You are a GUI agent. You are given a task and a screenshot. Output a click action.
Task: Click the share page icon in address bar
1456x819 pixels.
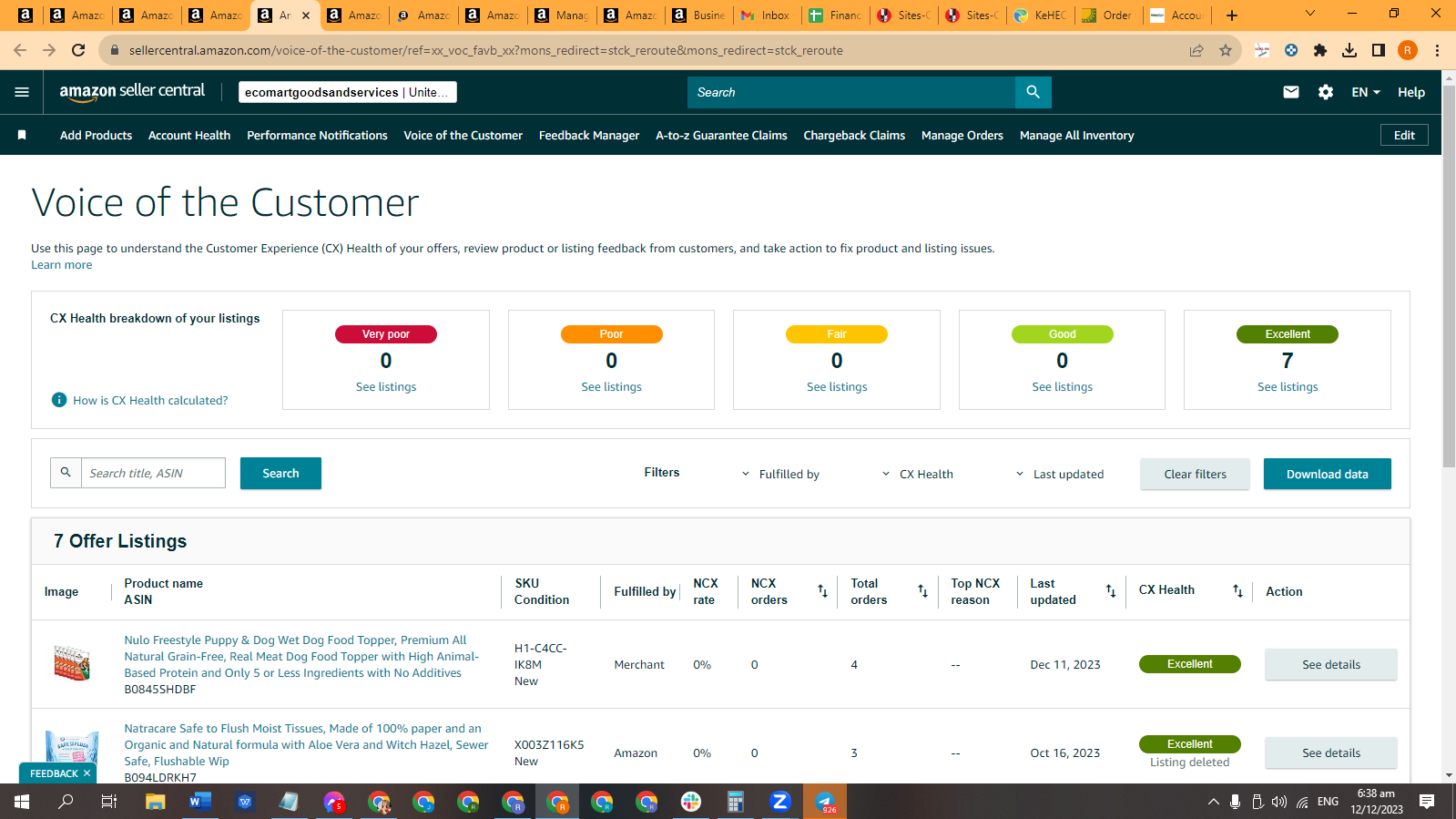click(1196, 50)
